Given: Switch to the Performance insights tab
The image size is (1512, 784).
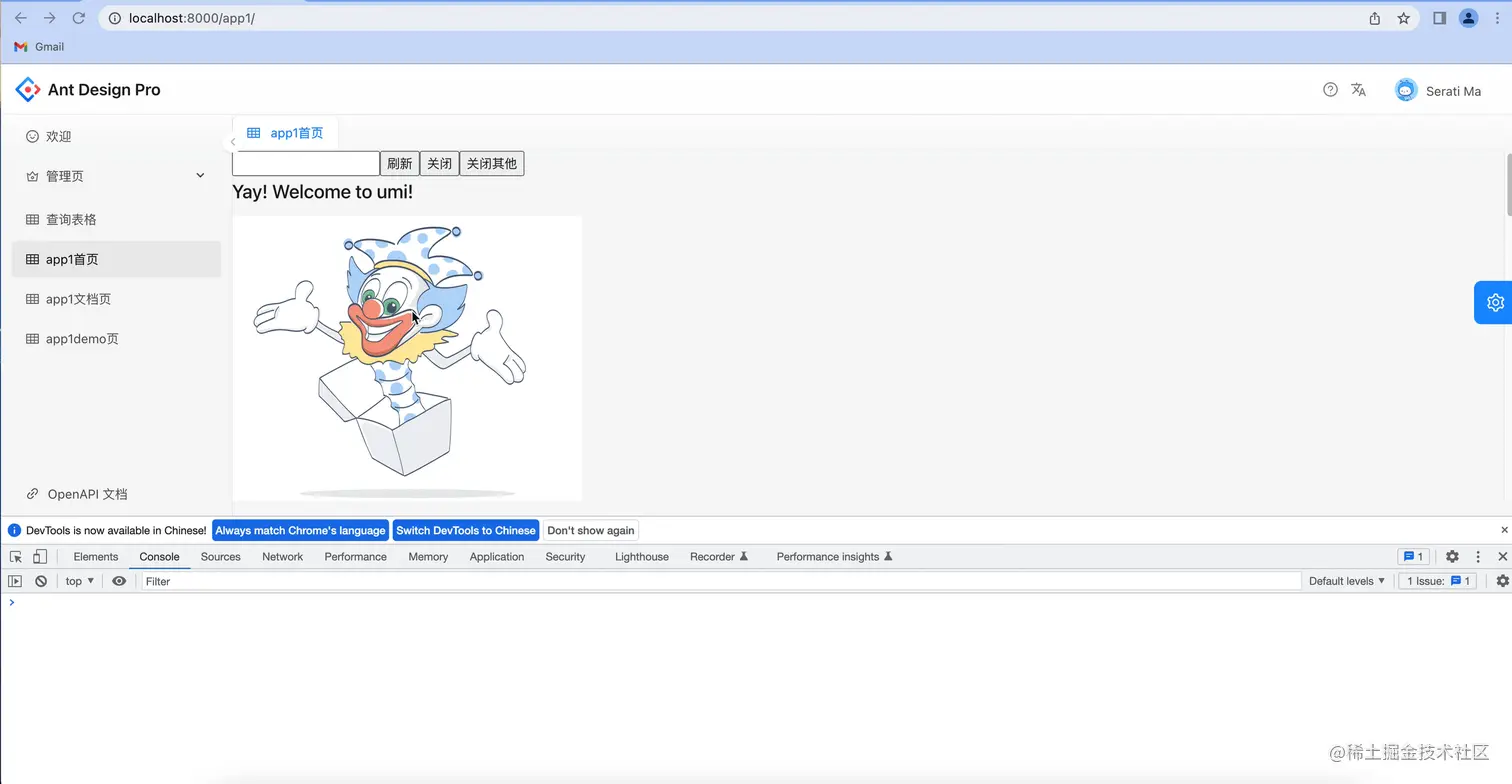Looking at the screenshot, I should [x=834, y=557].
